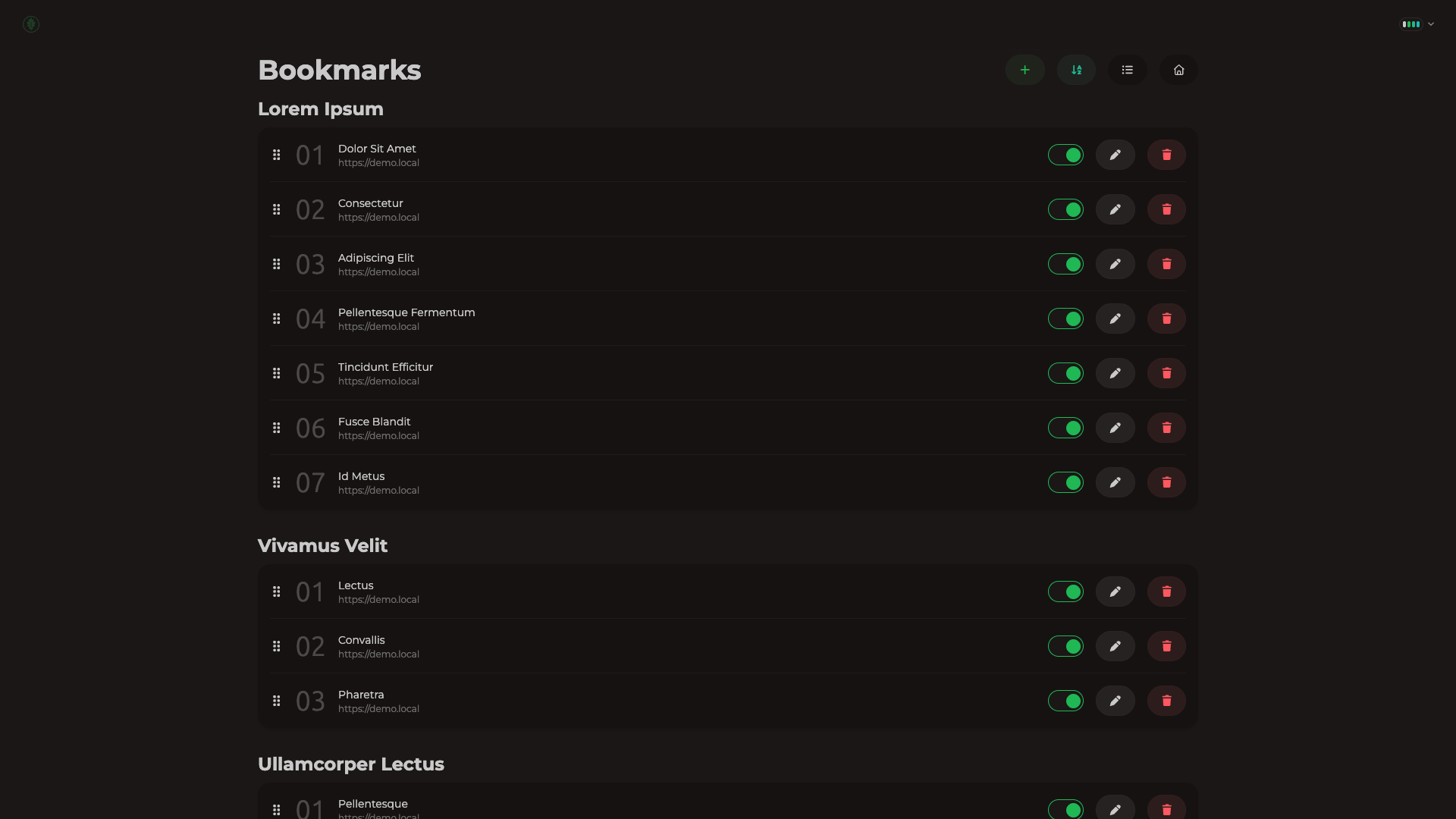Toggle the Convallis bookmark switch

[1065, 646]
